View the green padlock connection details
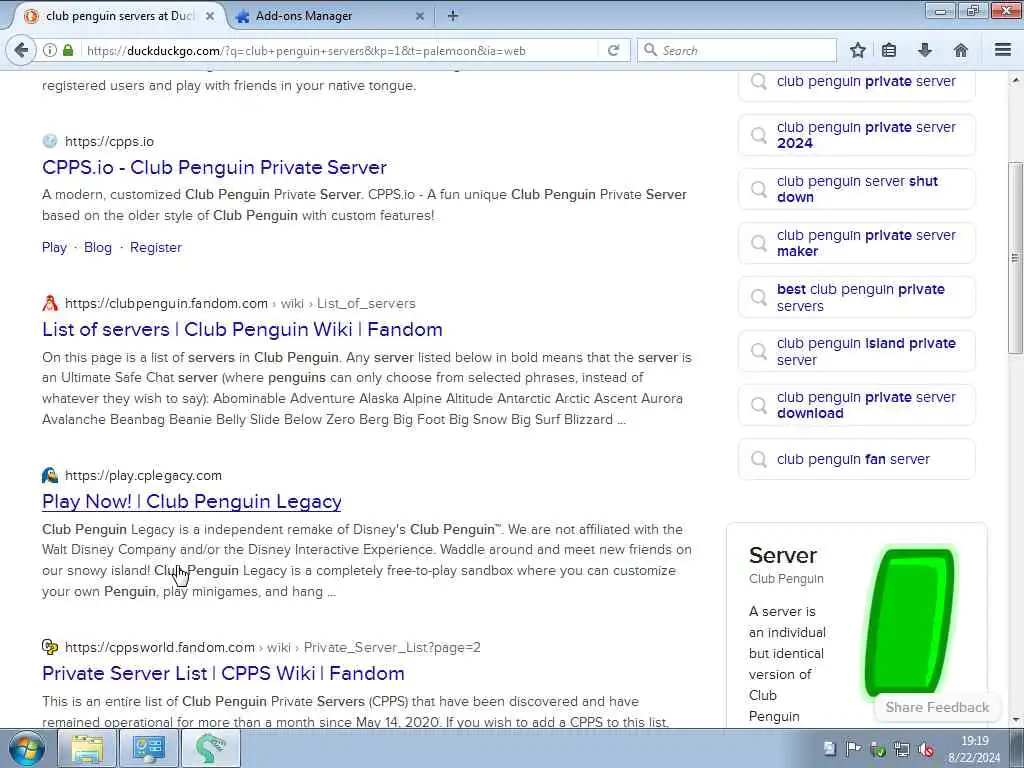1024x768 pixels. [68, 50]
